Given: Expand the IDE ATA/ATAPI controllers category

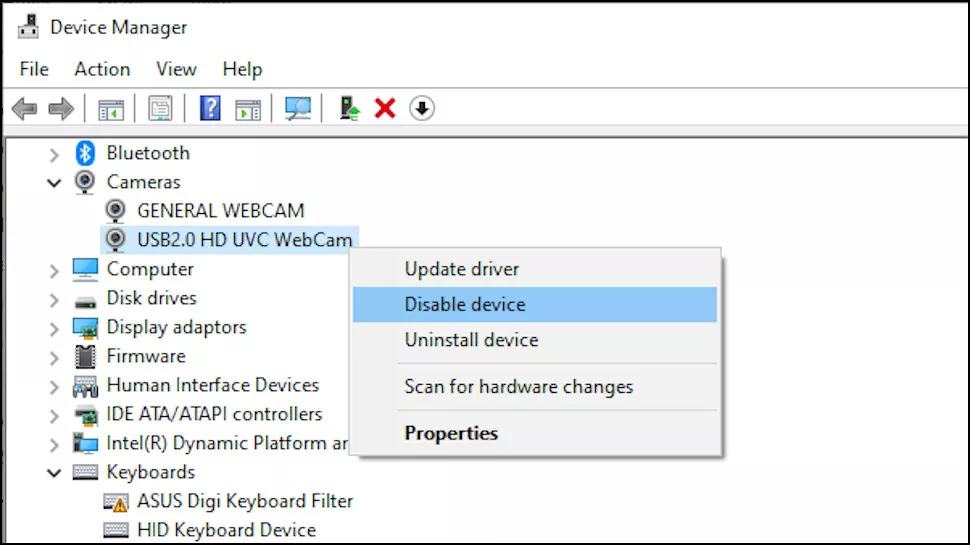Looking at the screenshot, I should (54, 416).
